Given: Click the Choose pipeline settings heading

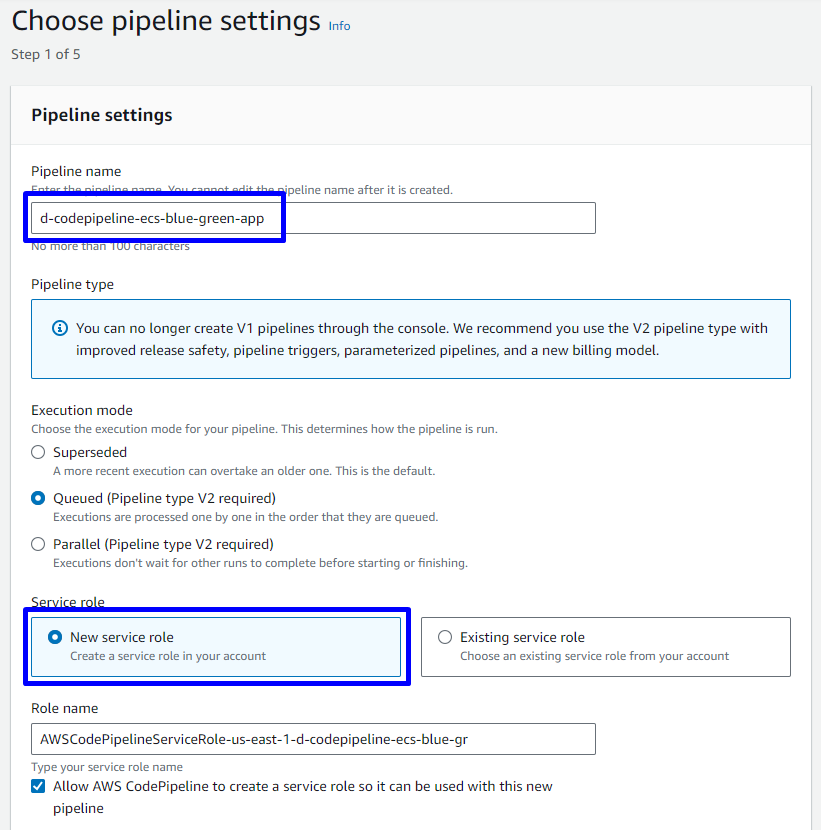Looking at the screenshot, I should tap(166, 22).
